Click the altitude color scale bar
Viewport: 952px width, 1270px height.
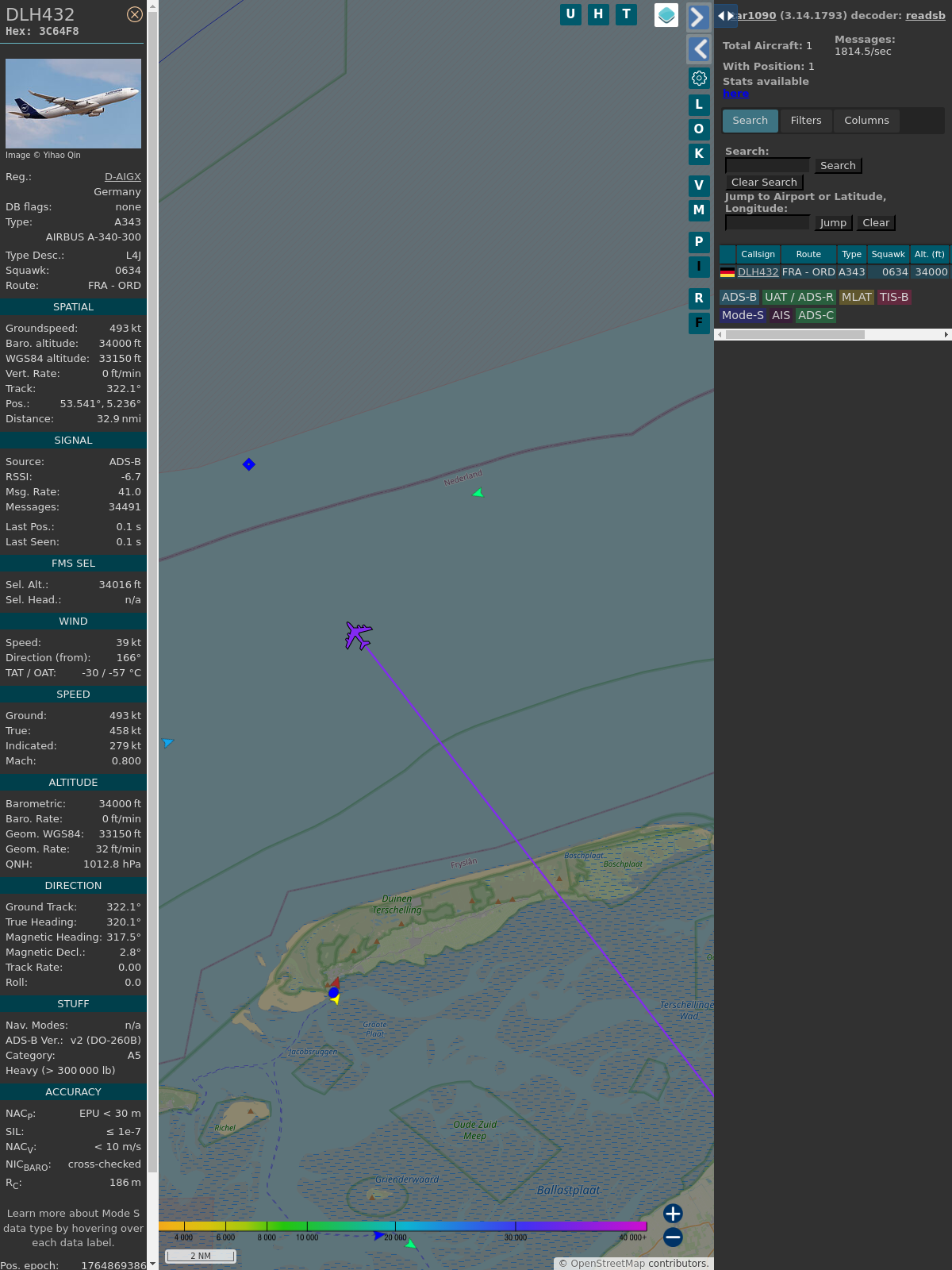[x=402, y=1226]
